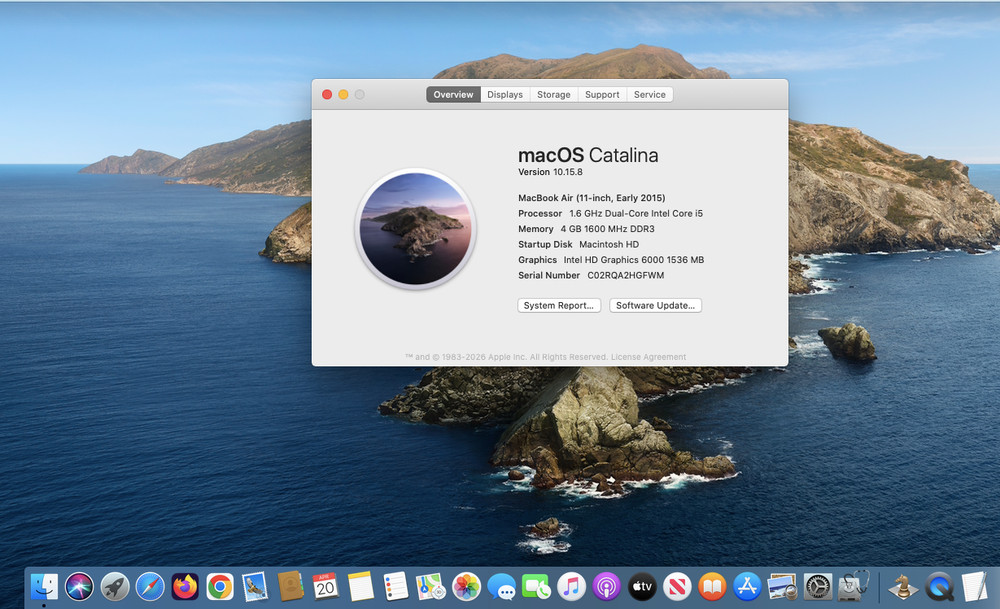Image resolution: width=1000 pixels, height=609 pixels.
Task: Open Maps icon in Dock
Action: (431, 587)
